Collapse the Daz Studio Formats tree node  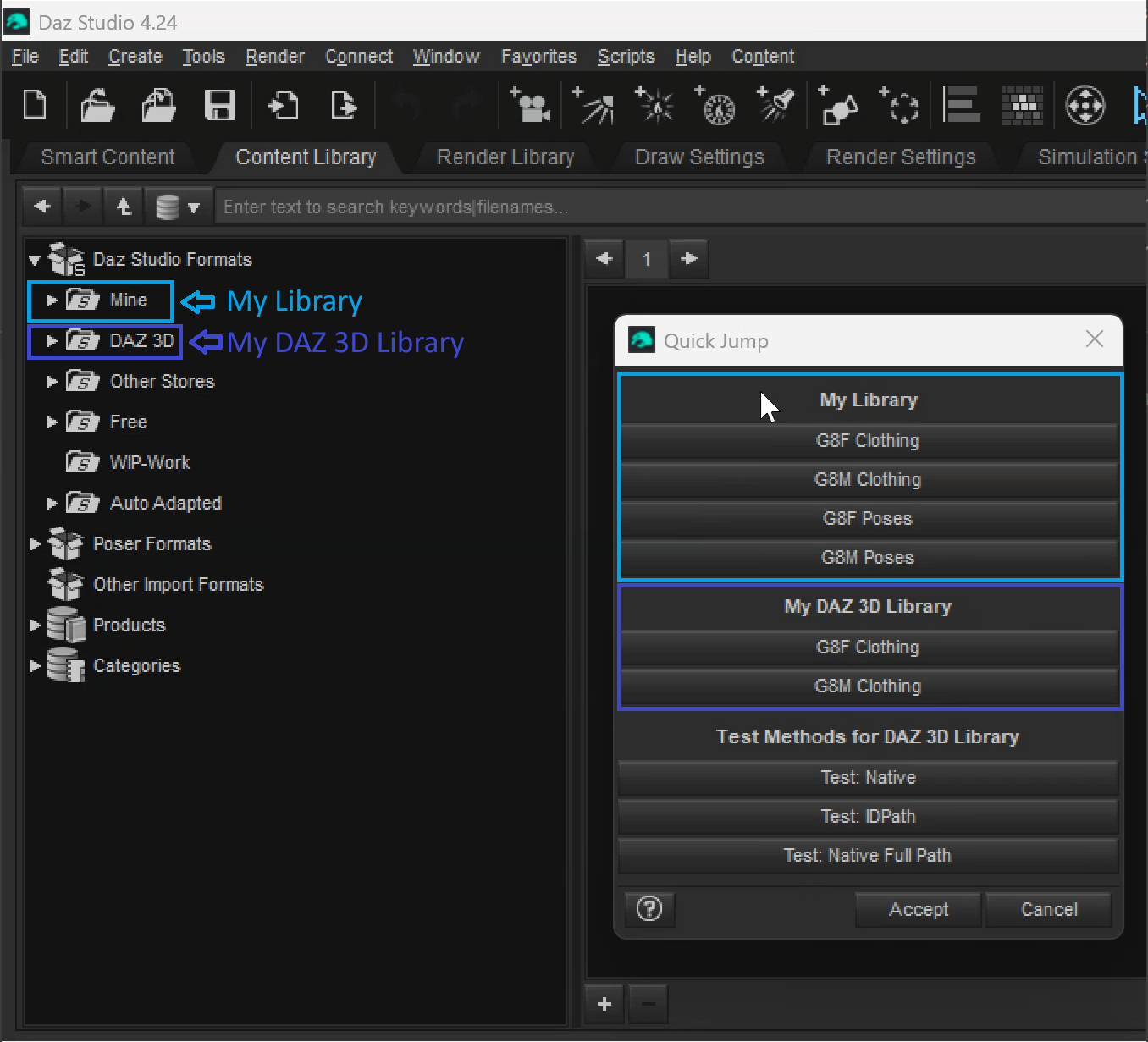[35, 260]
